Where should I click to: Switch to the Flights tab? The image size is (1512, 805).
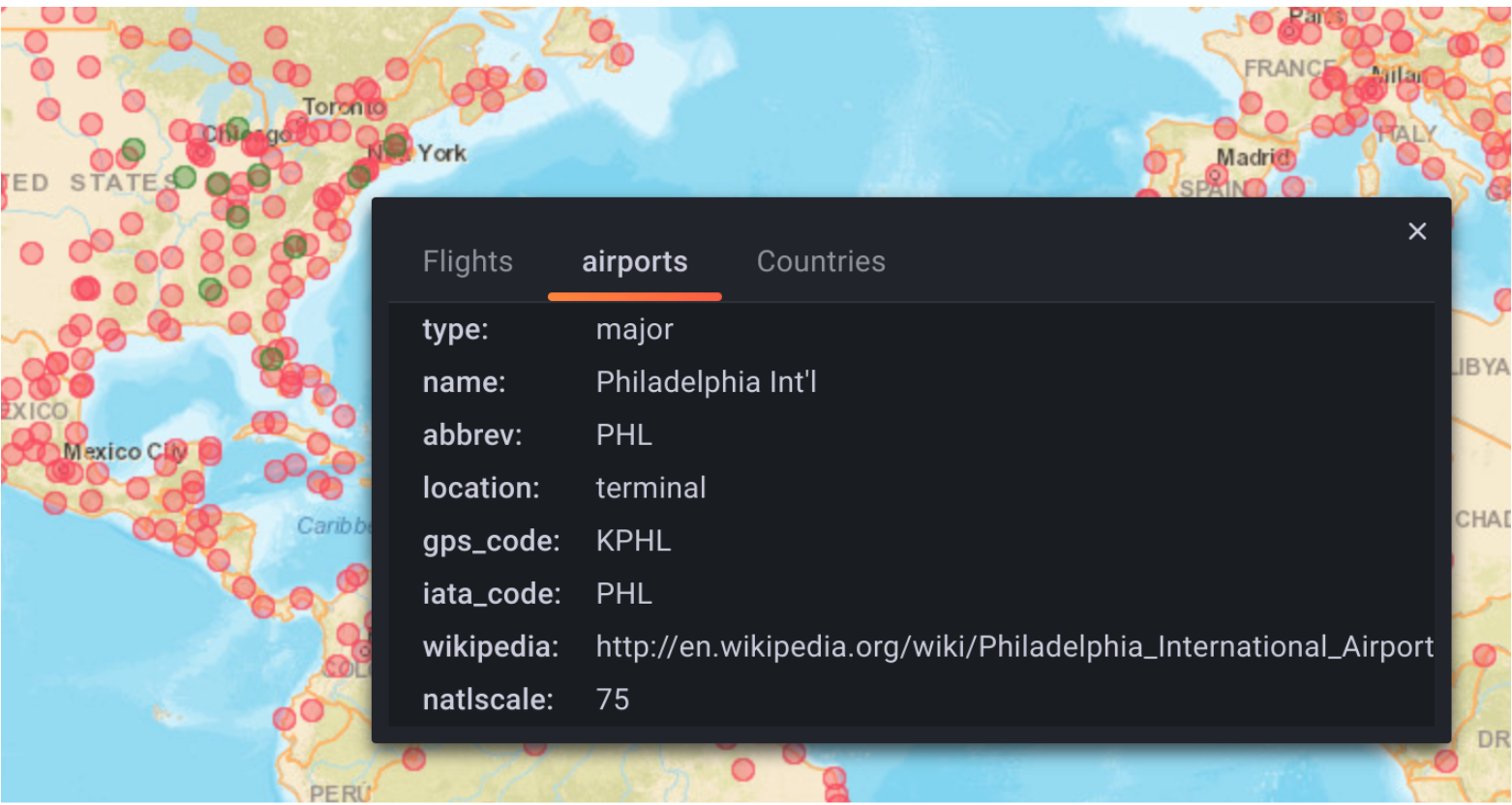[468, 261]
